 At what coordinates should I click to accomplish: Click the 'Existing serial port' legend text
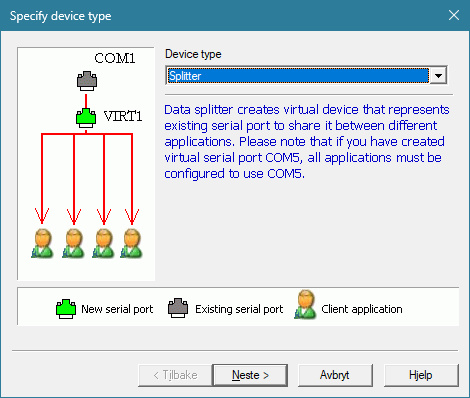[x=239, y=309]
